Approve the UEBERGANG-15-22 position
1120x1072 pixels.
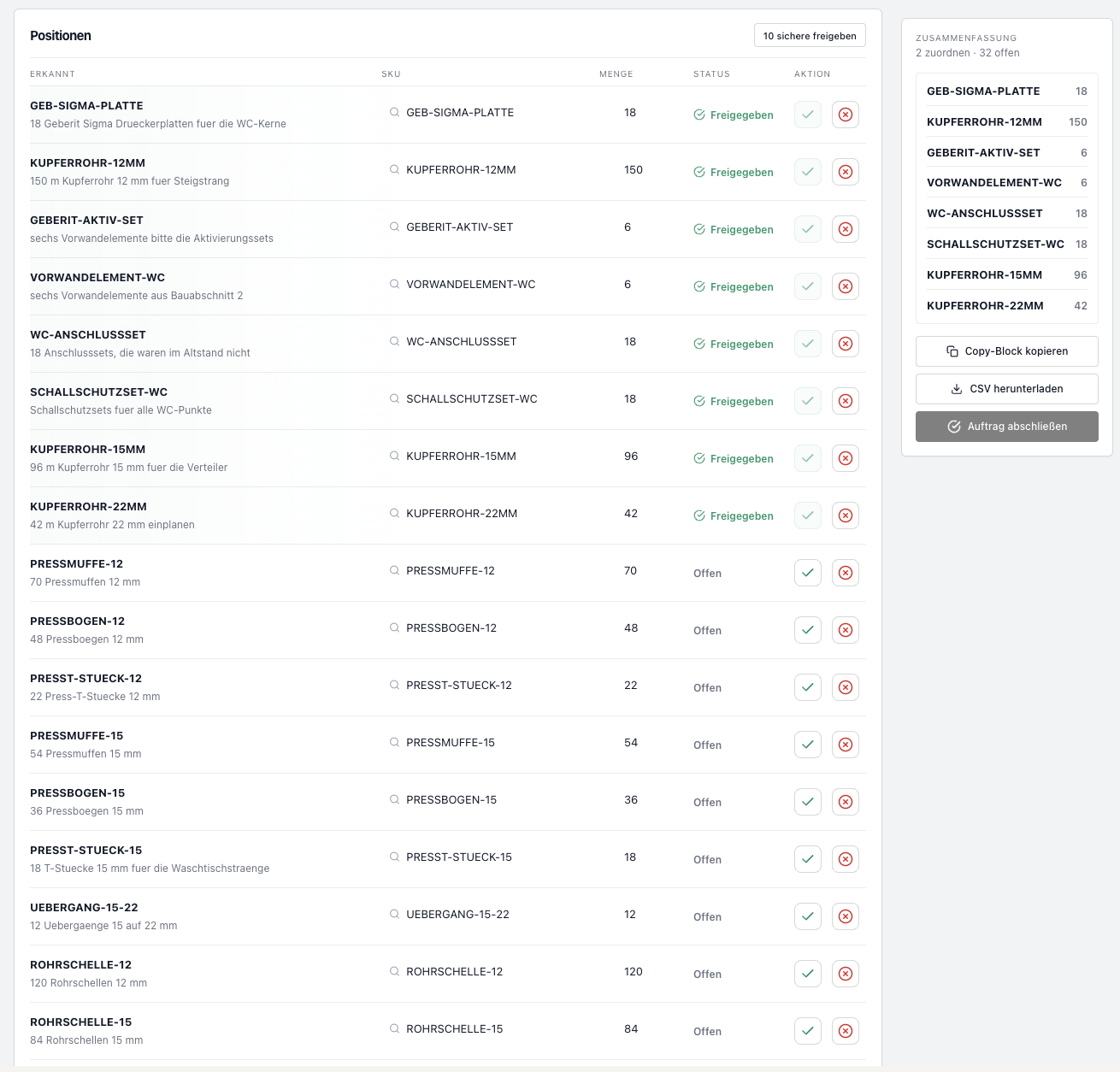pyautogui.click(x=807, y=916)
